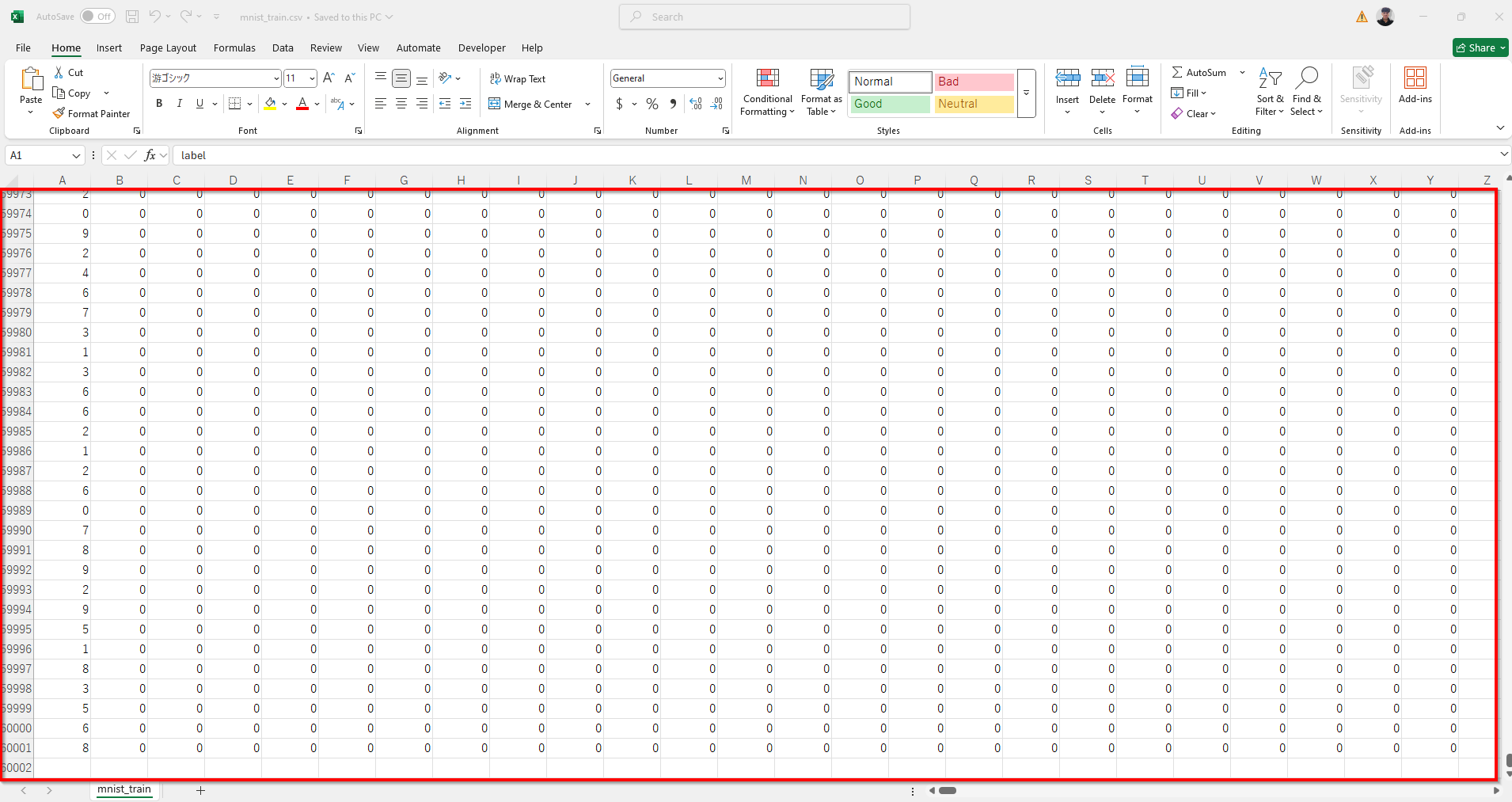Open the Sort & Filter tool
Image resolution: width=1512 pixels, height=802 pixels.
coord(1270,93)
